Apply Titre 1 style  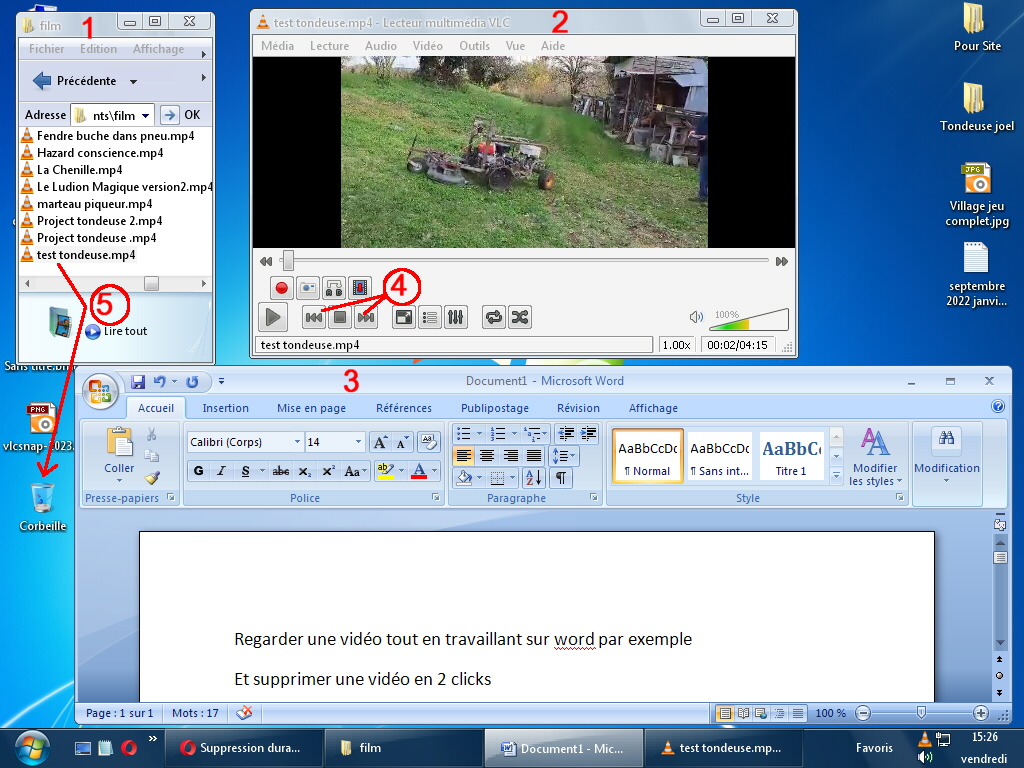[792, 456]
